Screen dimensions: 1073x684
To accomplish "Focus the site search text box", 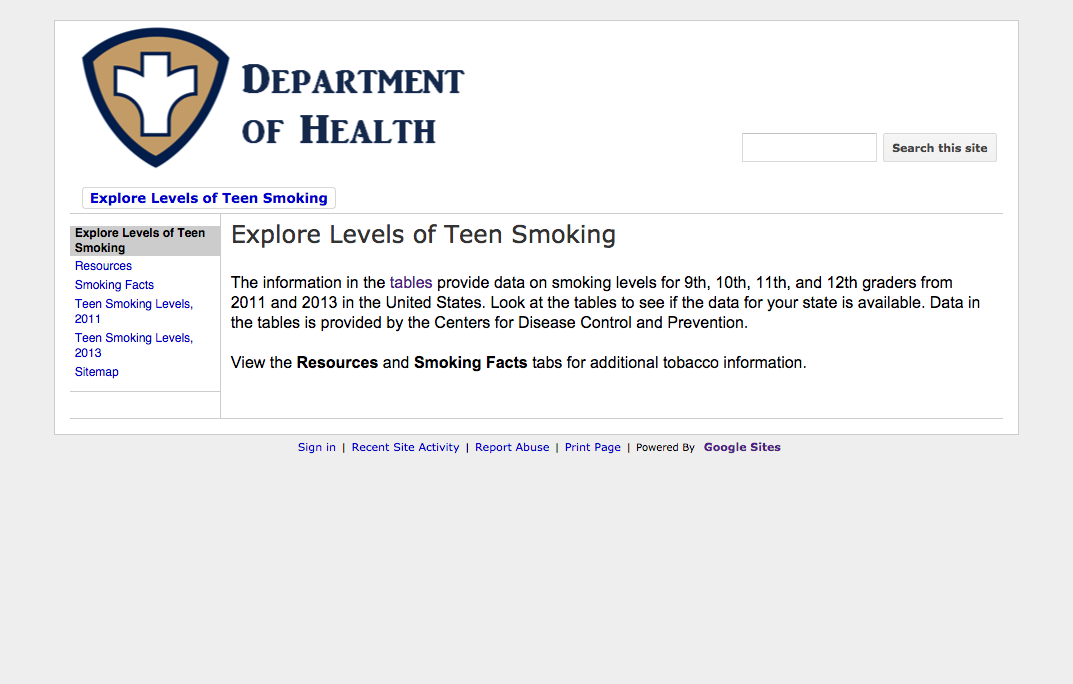I will click(809, 148).
